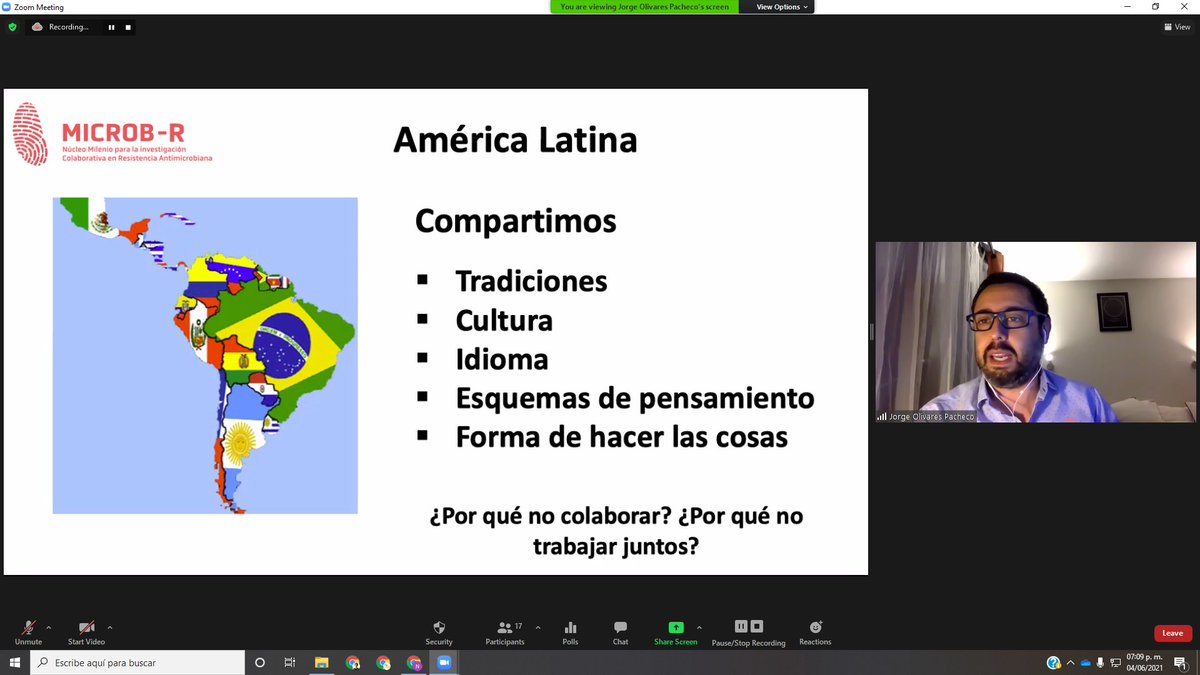Viewport: 1200px width, 675px height.
Task: Click the Cortana circle icon in taskbar
Action: [260, 662]
